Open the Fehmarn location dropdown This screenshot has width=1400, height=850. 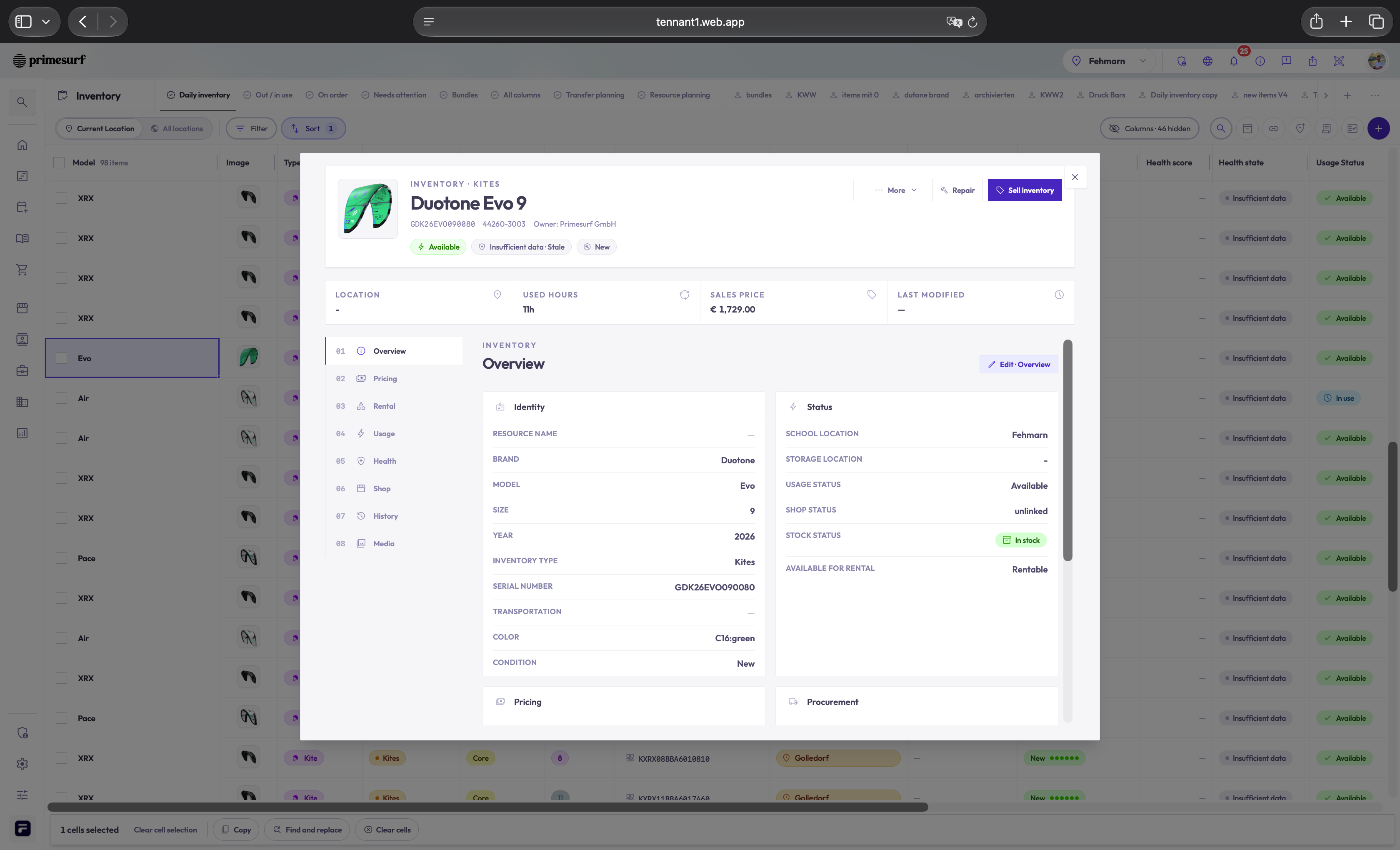(x=1108, y=61)
